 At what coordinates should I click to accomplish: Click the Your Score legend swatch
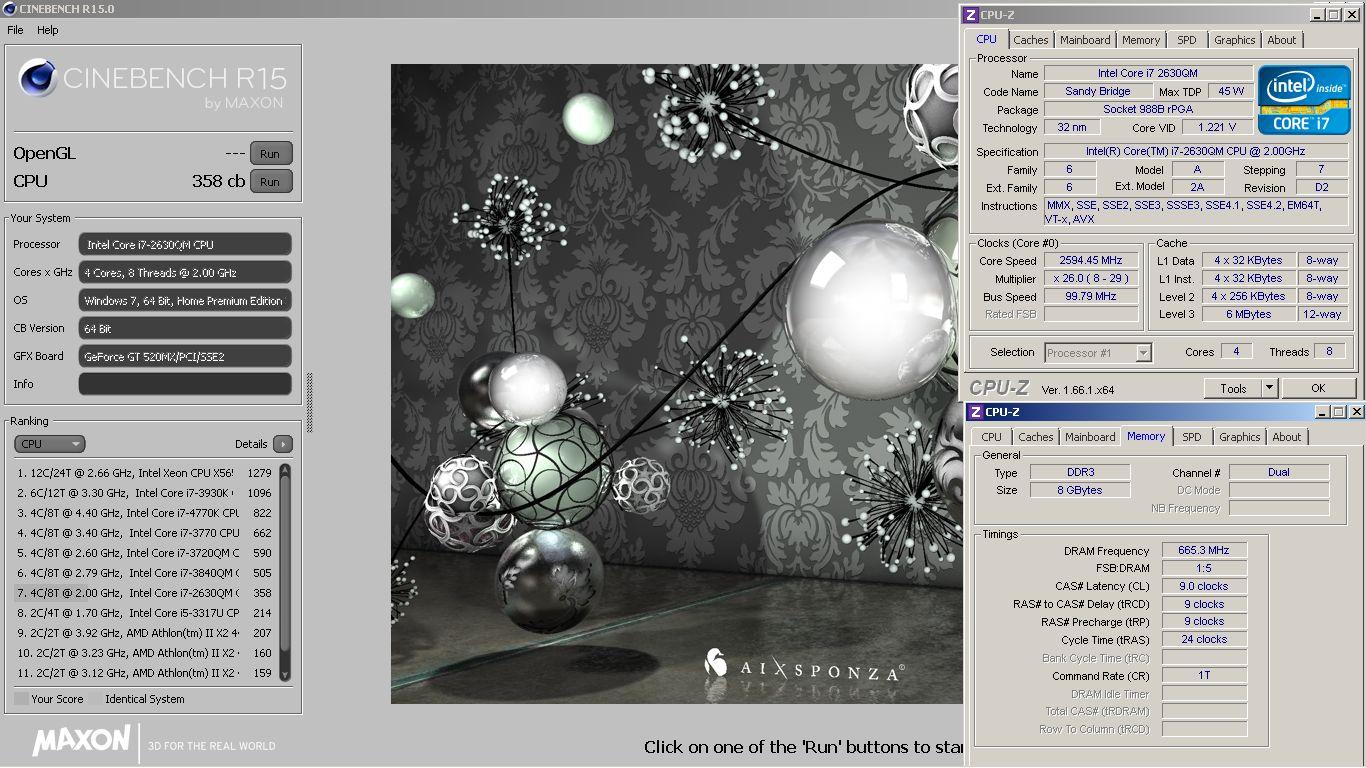point(21,699)
